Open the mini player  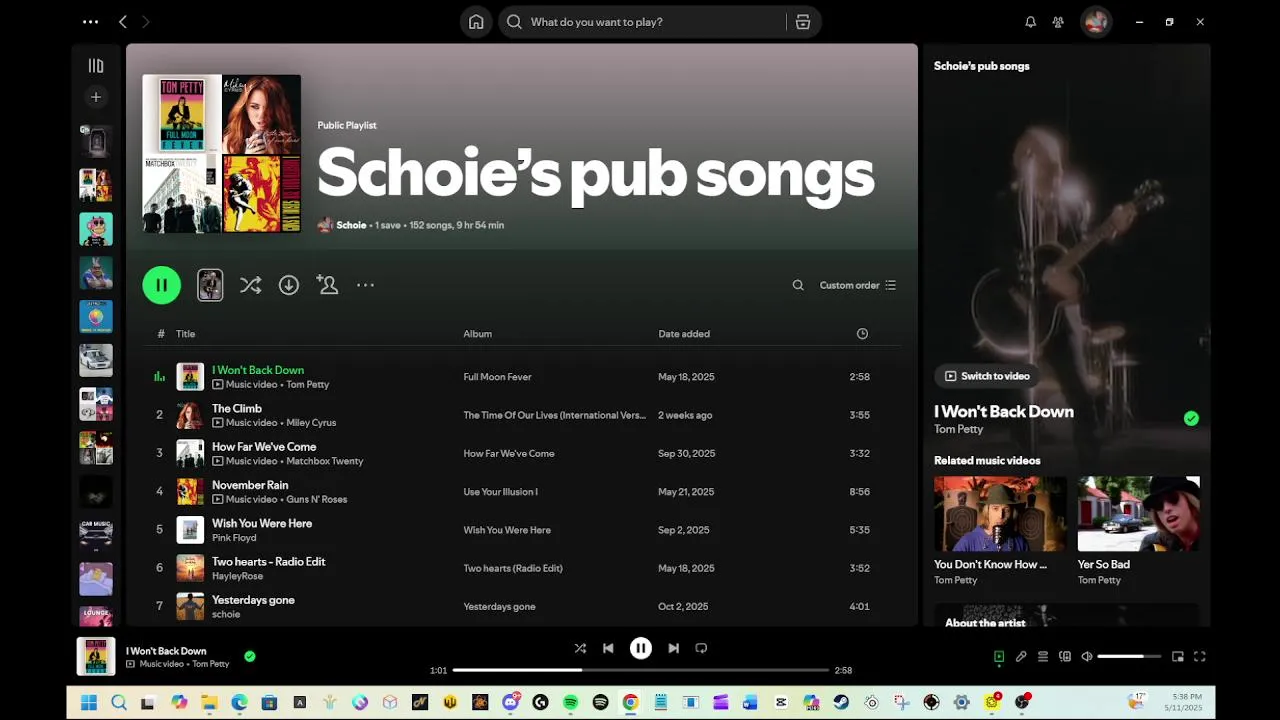click(x=1178, y=657)
